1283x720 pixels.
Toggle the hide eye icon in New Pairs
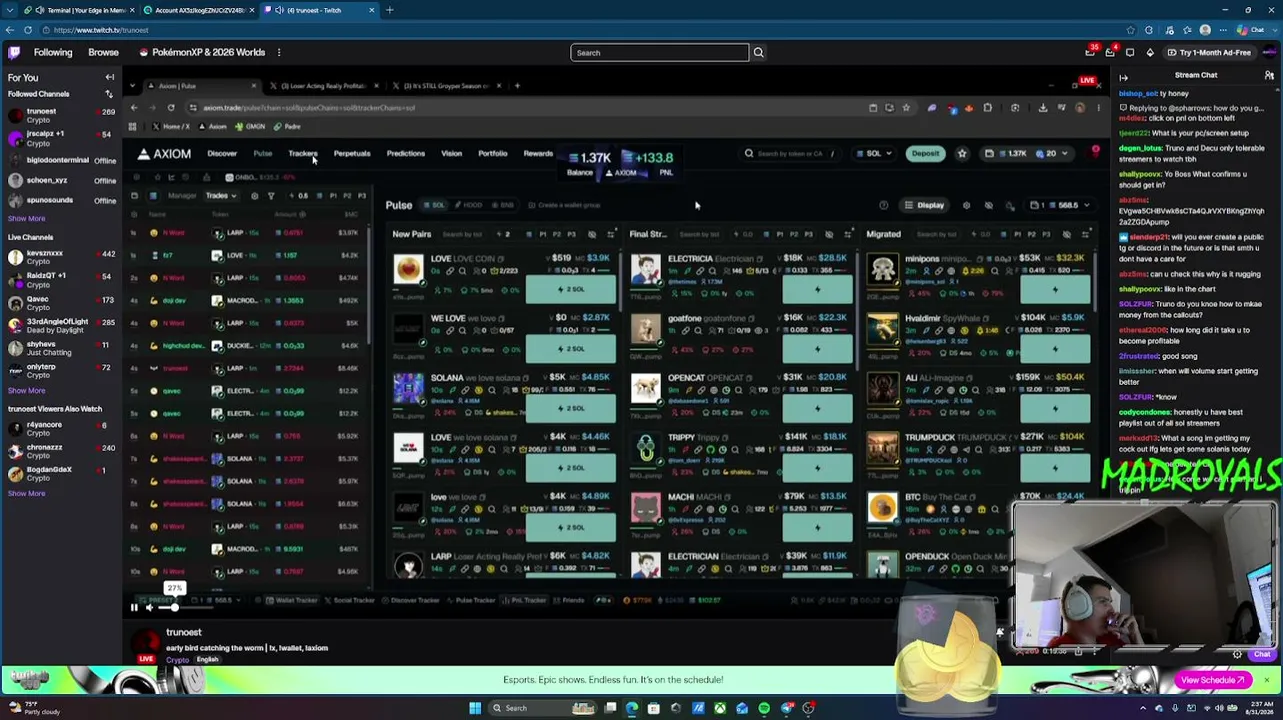point(591,234)
